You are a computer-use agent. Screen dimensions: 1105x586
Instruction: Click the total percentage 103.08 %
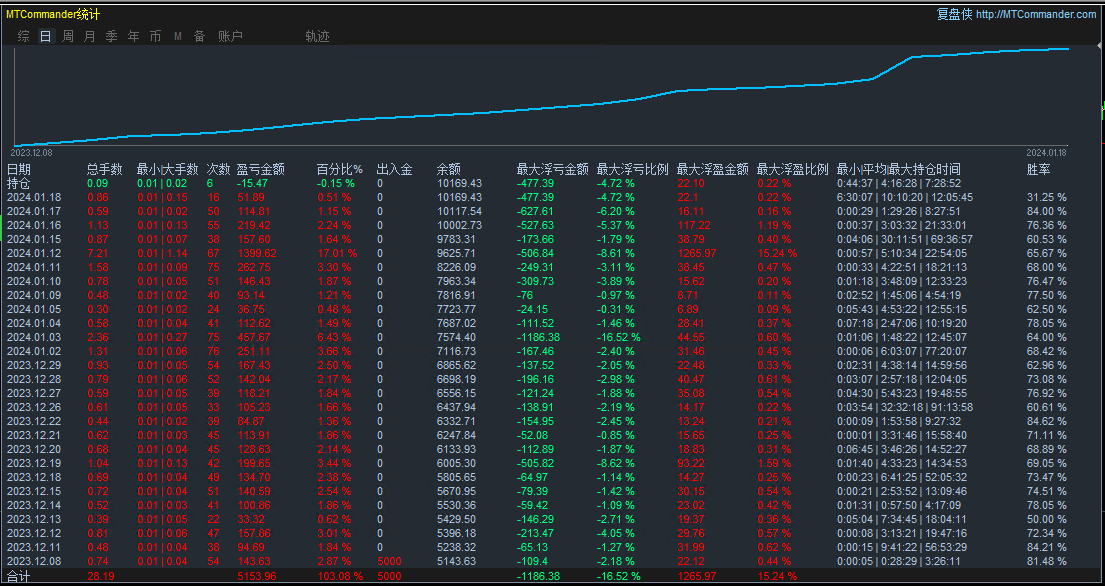coord(340,576)
